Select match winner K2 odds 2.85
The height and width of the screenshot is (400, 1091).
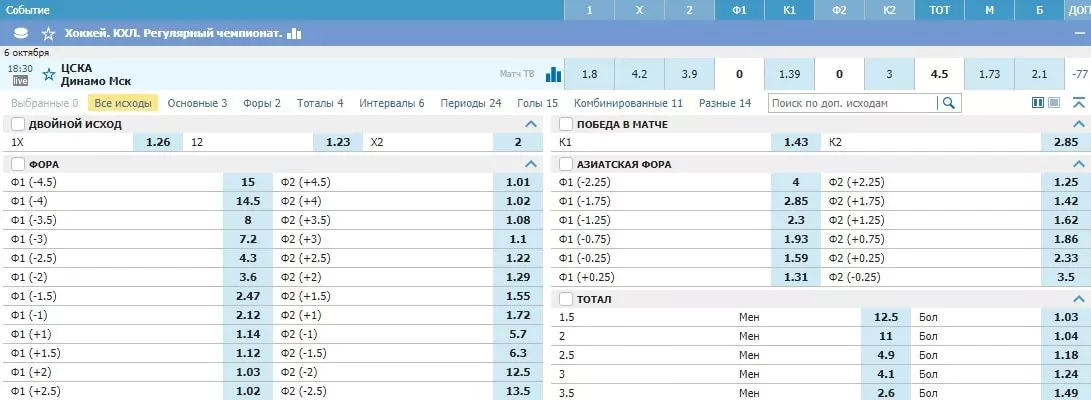pyautogui.click(x=1066, y=142)
